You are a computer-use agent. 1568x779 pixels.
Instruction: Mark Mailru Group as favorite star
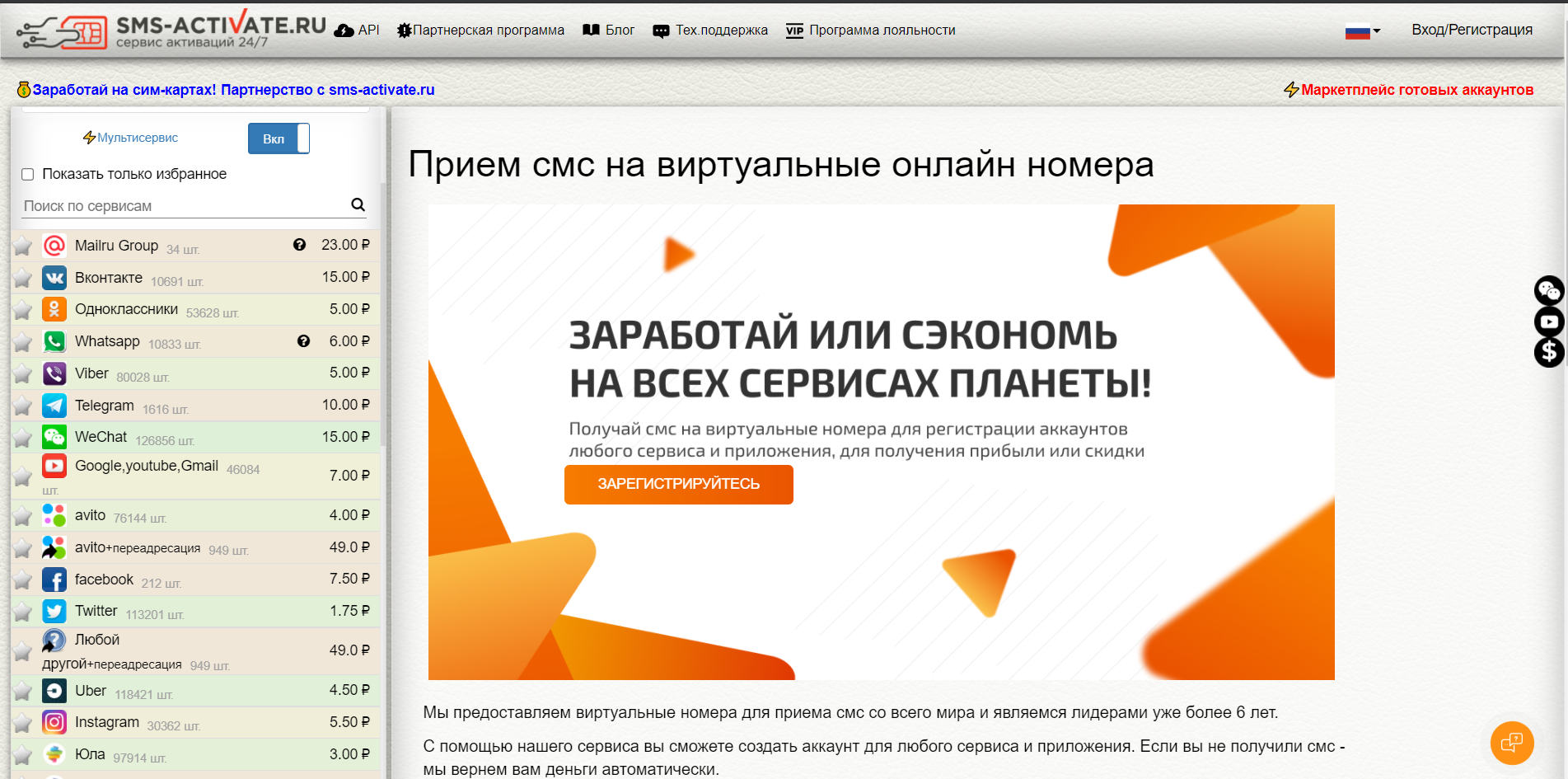(x=23, y=246)
